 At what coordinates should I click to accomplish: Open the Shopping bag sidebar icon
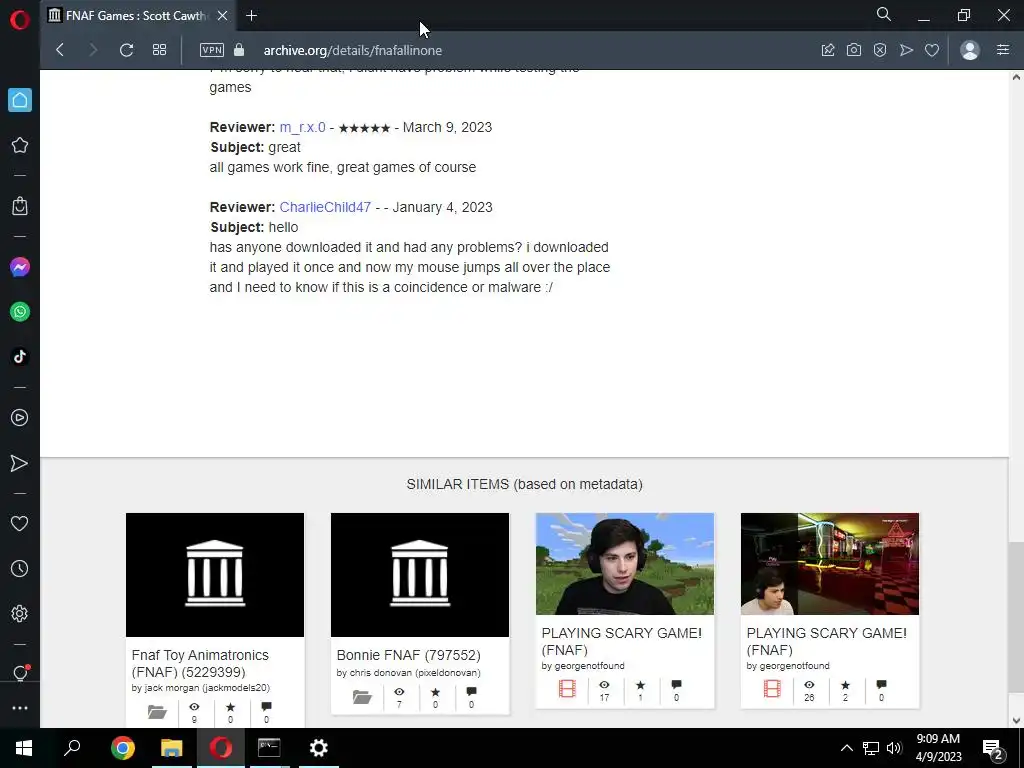click(20, 206)
